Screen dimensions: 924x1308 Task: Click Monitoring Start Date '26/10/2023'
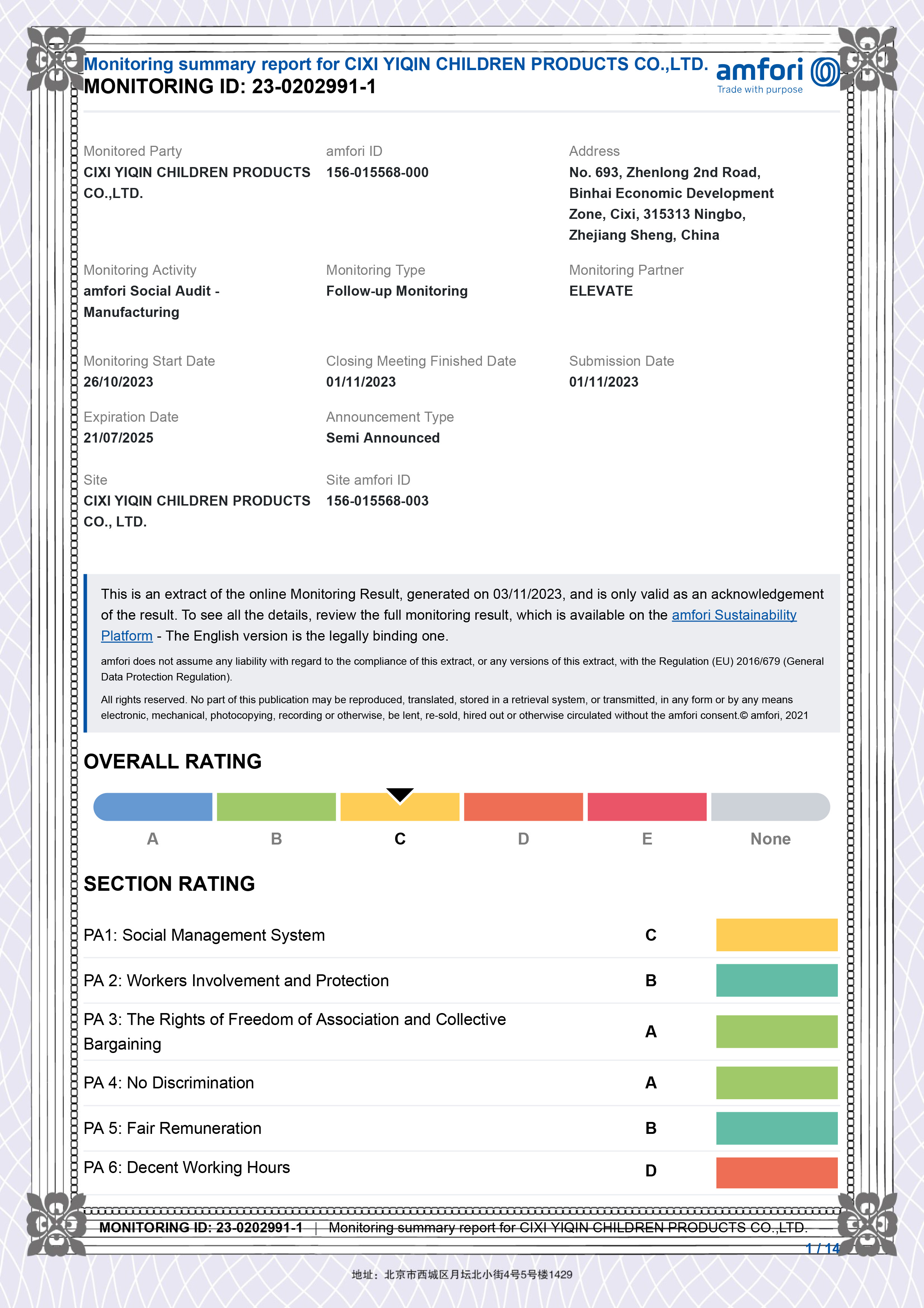(x=119, y=382)
